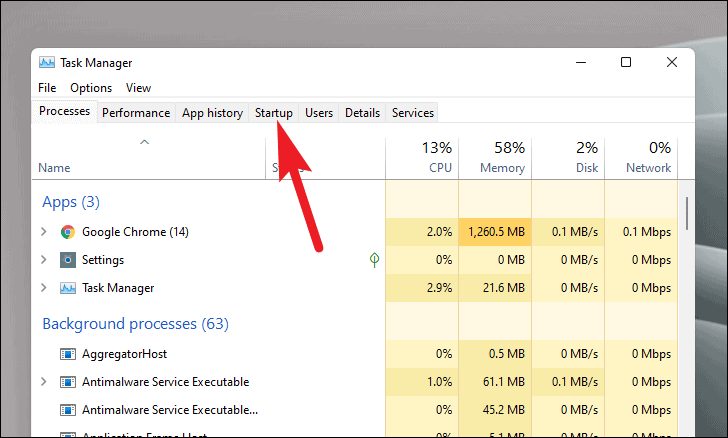Expand the Settings process group
Viewport: 728px width, 438px height.
(x=43, y=260)
